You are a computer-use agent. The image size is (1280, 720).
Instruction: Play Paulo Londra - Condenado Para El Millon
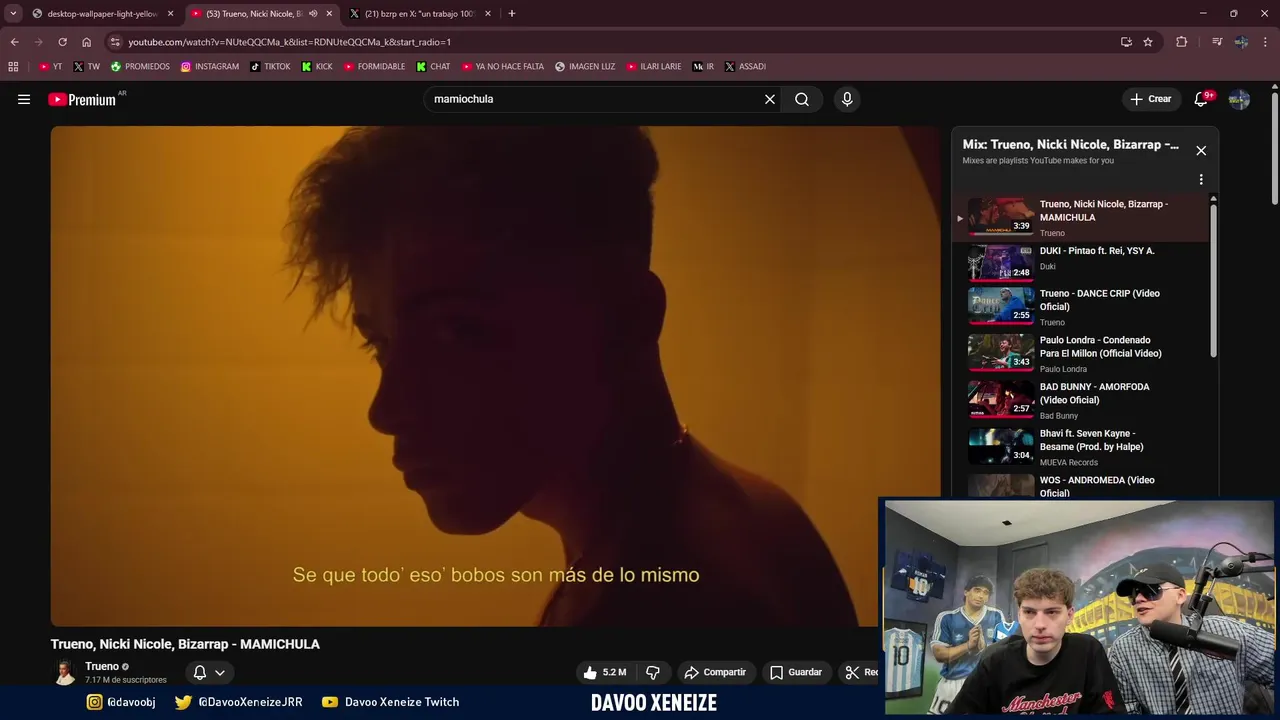(x=1080, y=353)
